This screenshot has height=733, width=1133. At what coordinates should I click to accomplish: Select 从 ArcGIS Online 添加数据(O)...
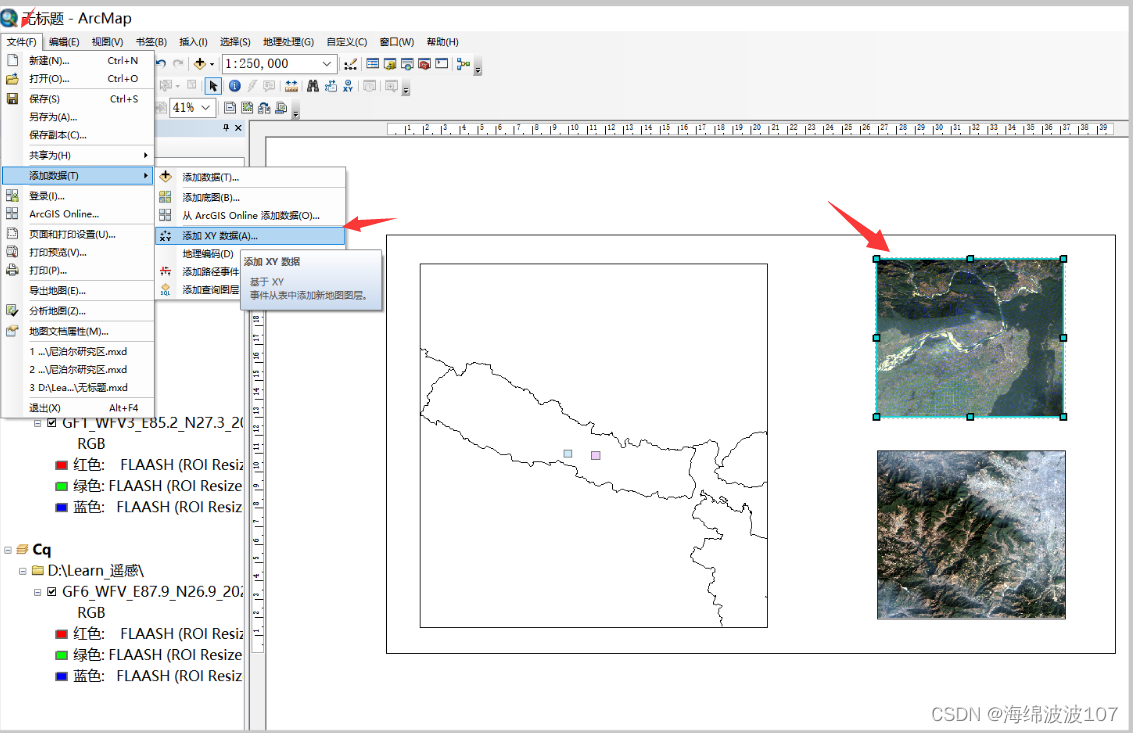[250, 215]
